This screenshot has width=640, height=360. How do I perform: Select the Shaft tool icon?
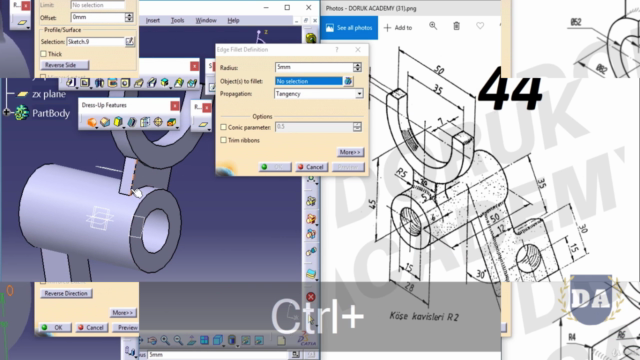[99, 83]
